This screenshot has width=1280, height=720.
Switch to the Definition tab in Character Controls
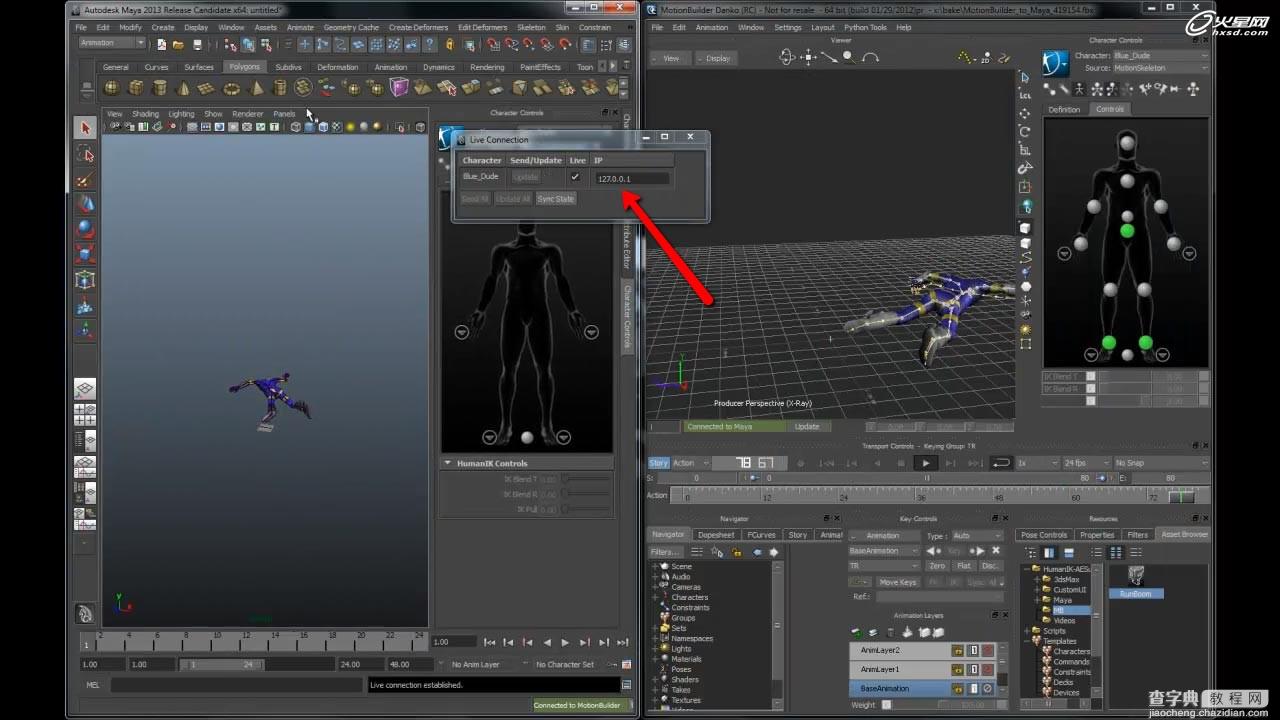[1064, 109]
